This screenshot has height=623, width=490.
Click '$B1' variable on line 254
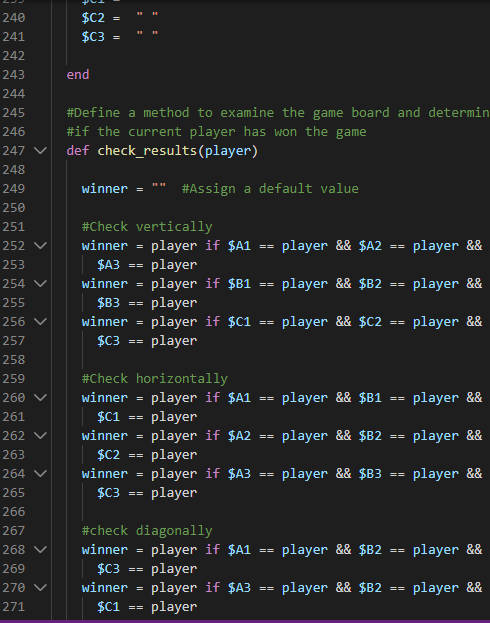tap(239, 284)
